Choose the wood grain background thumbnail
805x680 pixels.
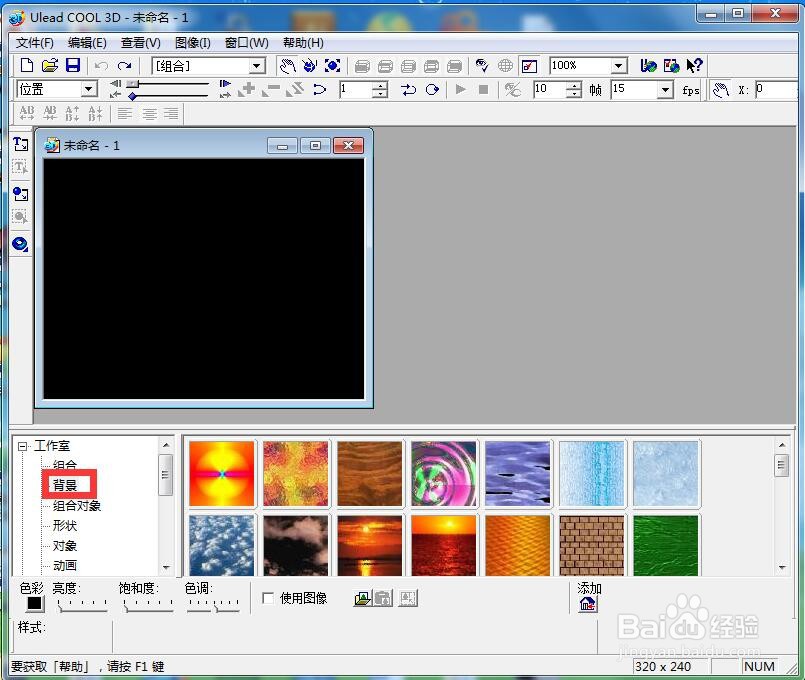click(370, 473)
